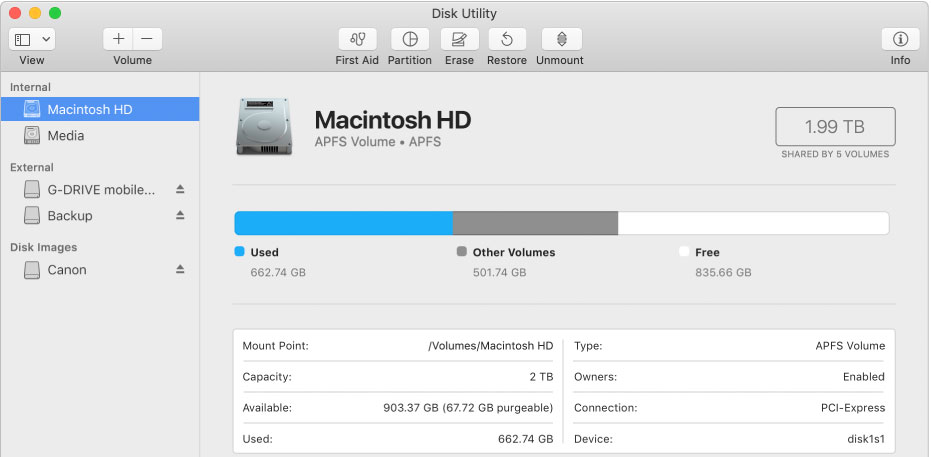Screen dimensions: 931x457
Task: Click the 662.74 GB value under Used legend
Action: [278, 272]
